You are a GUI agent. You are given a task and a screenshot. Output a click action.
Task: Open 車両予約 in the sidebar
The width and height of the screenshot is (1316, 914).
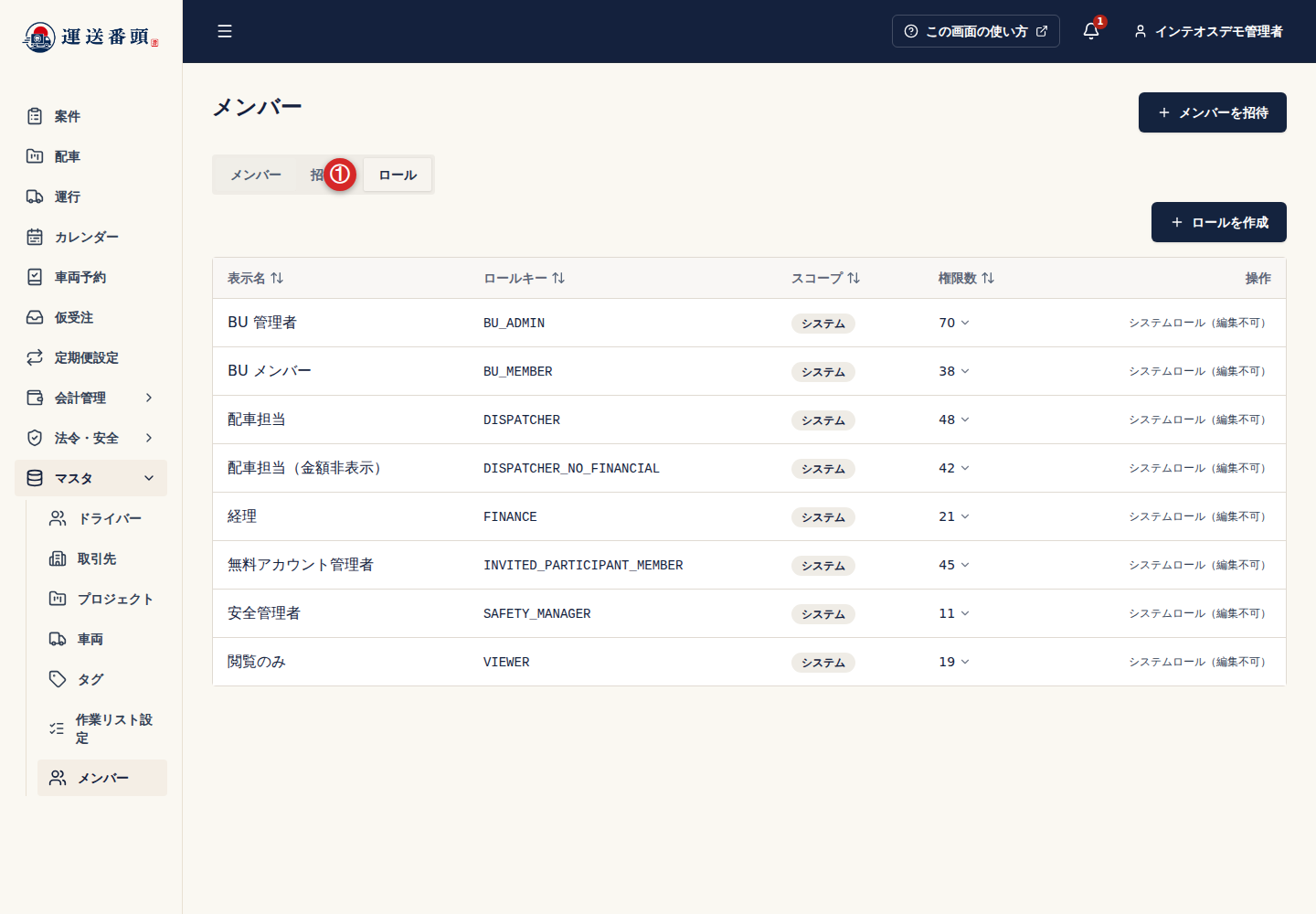(x=90, y=277)
